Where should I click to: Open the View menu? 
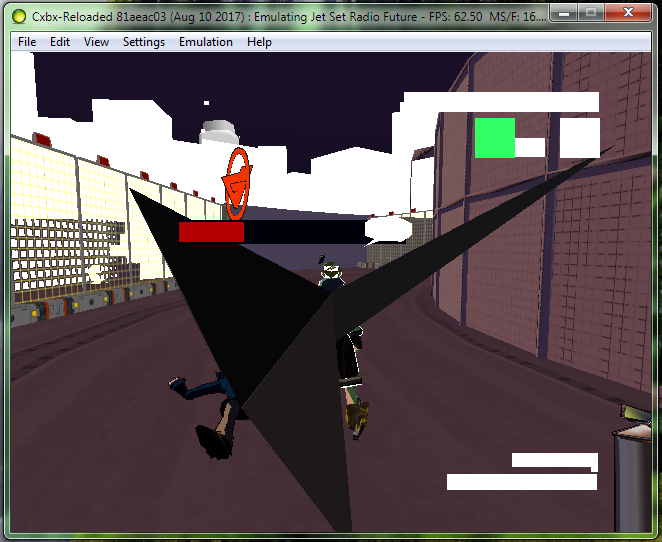click(x=96, y=42)
